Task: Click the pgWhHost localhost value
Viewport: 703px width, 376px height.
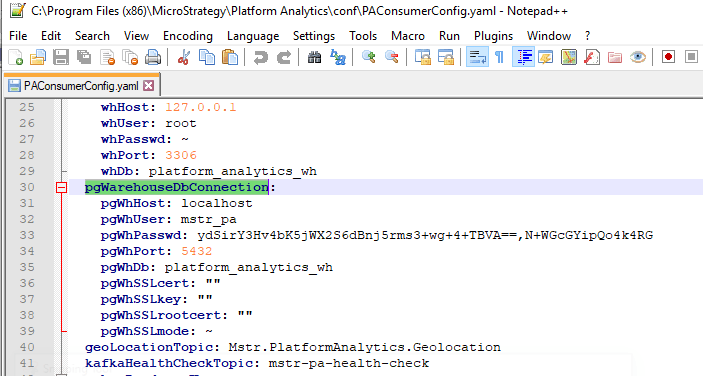Action: [217, 203]
